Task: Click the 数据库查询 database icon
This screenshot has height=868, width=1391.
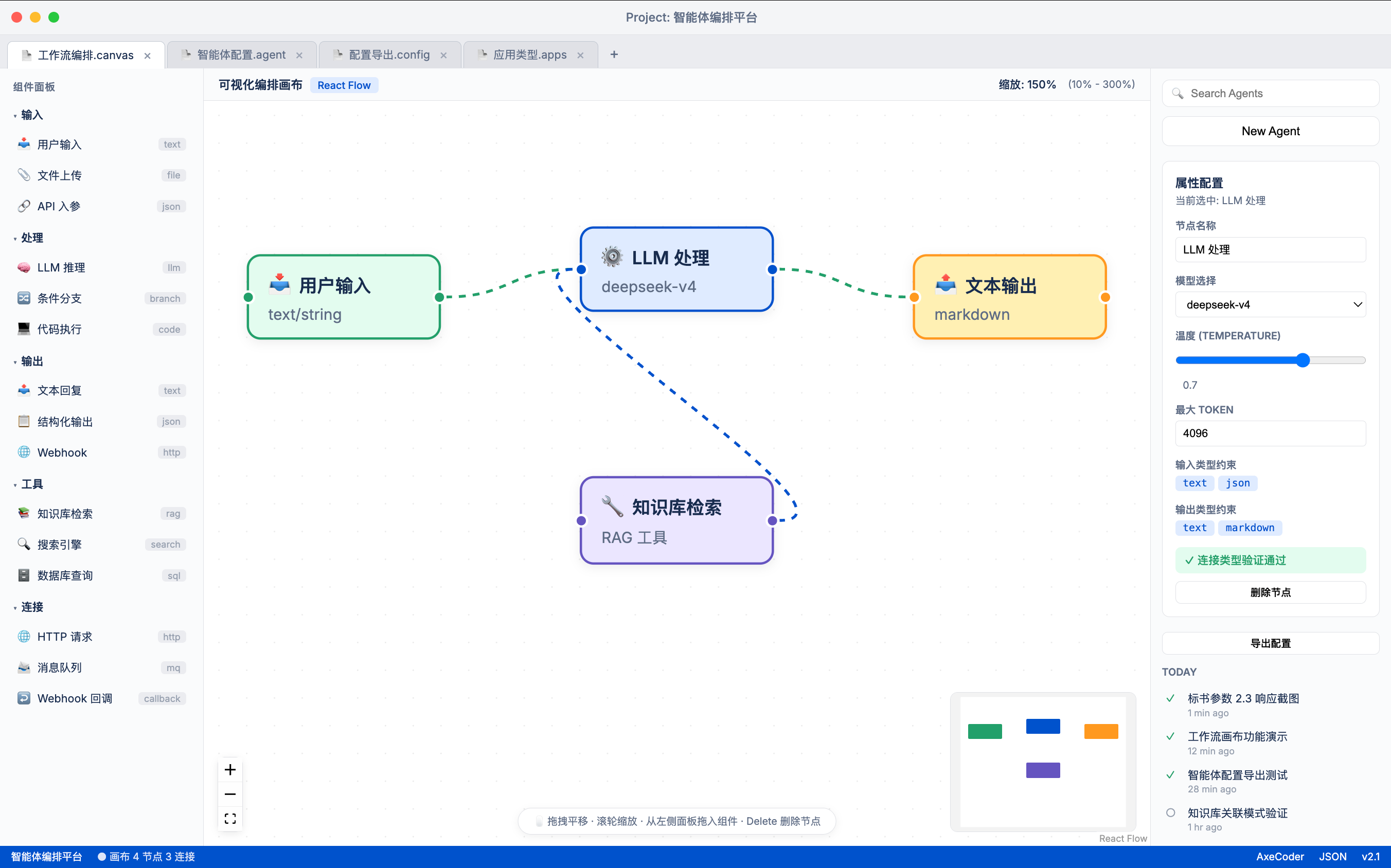Action: point(24,575)
